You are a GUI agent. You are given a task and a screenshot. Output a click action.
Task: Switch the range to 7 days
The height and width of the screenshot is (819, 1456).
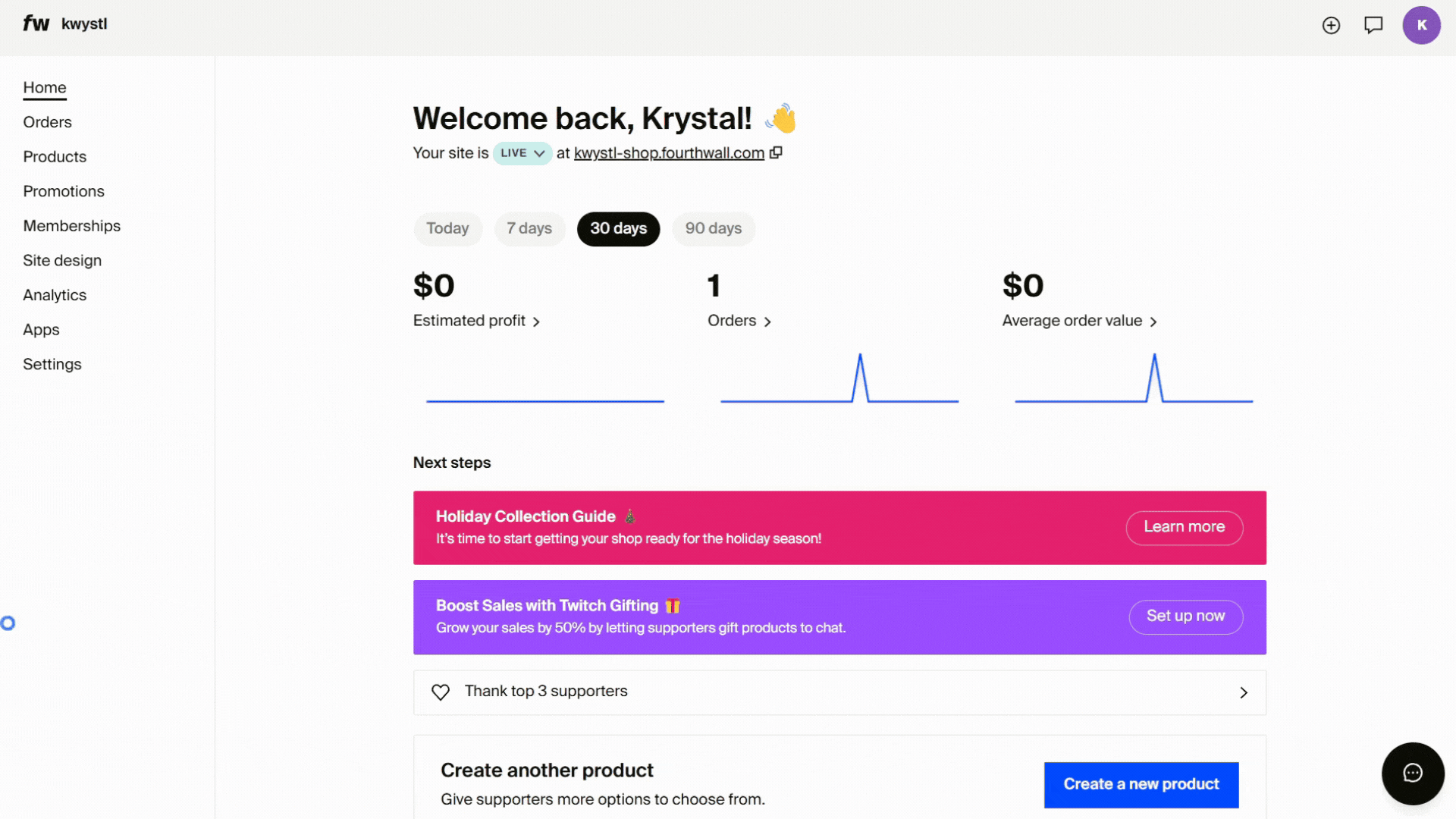coord(529,228)
